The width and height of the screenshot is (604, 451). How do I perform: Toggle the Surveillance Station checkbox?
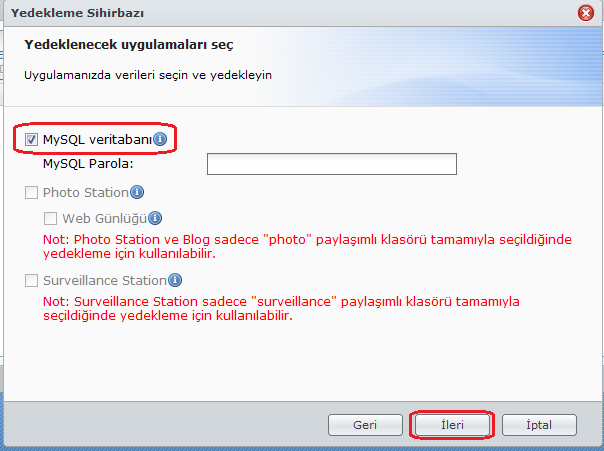[x=32, y=281]
